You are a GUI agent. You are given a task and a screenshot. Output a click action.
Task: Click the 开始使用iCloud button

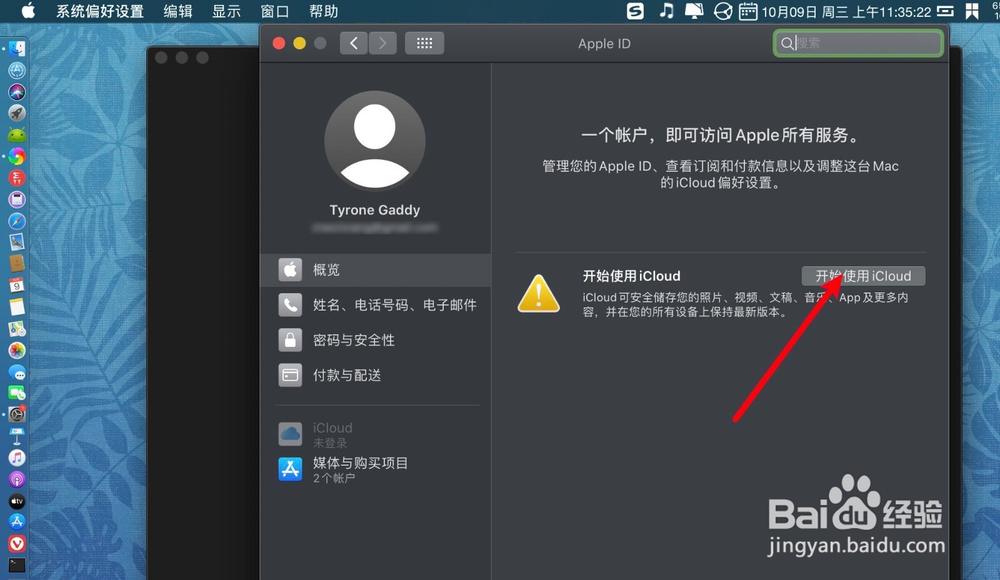pyautogui.click(x=862, y=276)
